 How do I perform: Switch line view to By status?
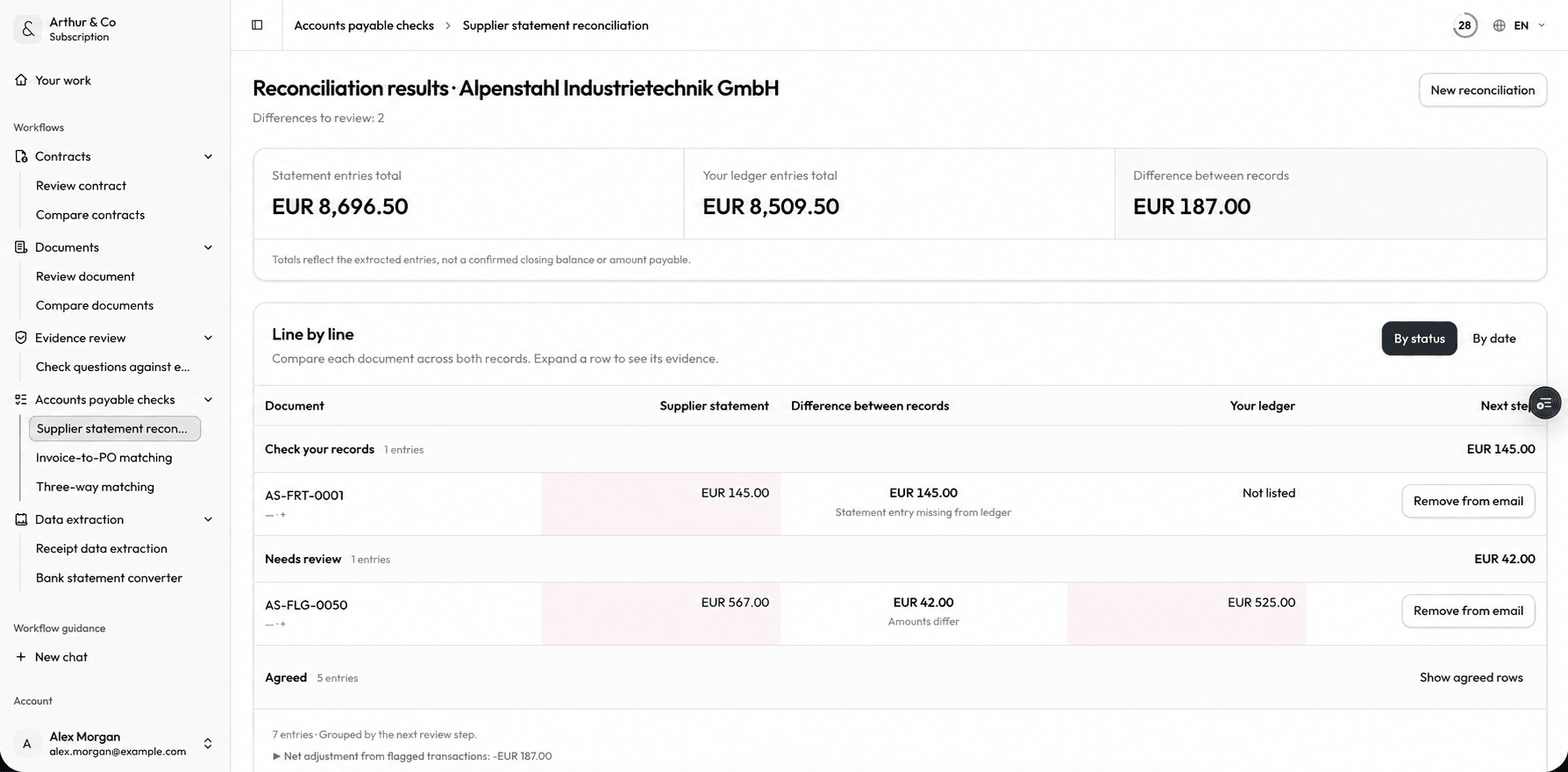click(1419, 339)
